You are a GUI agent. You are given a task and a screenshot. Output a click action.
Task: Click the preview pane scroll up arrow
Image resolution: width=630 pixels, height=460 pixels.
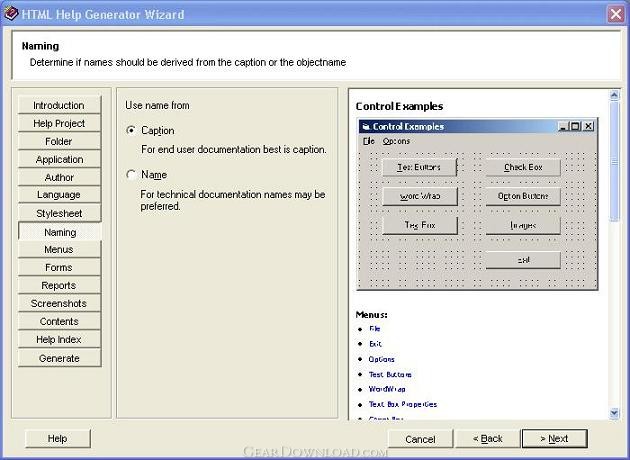pos(614,95)
